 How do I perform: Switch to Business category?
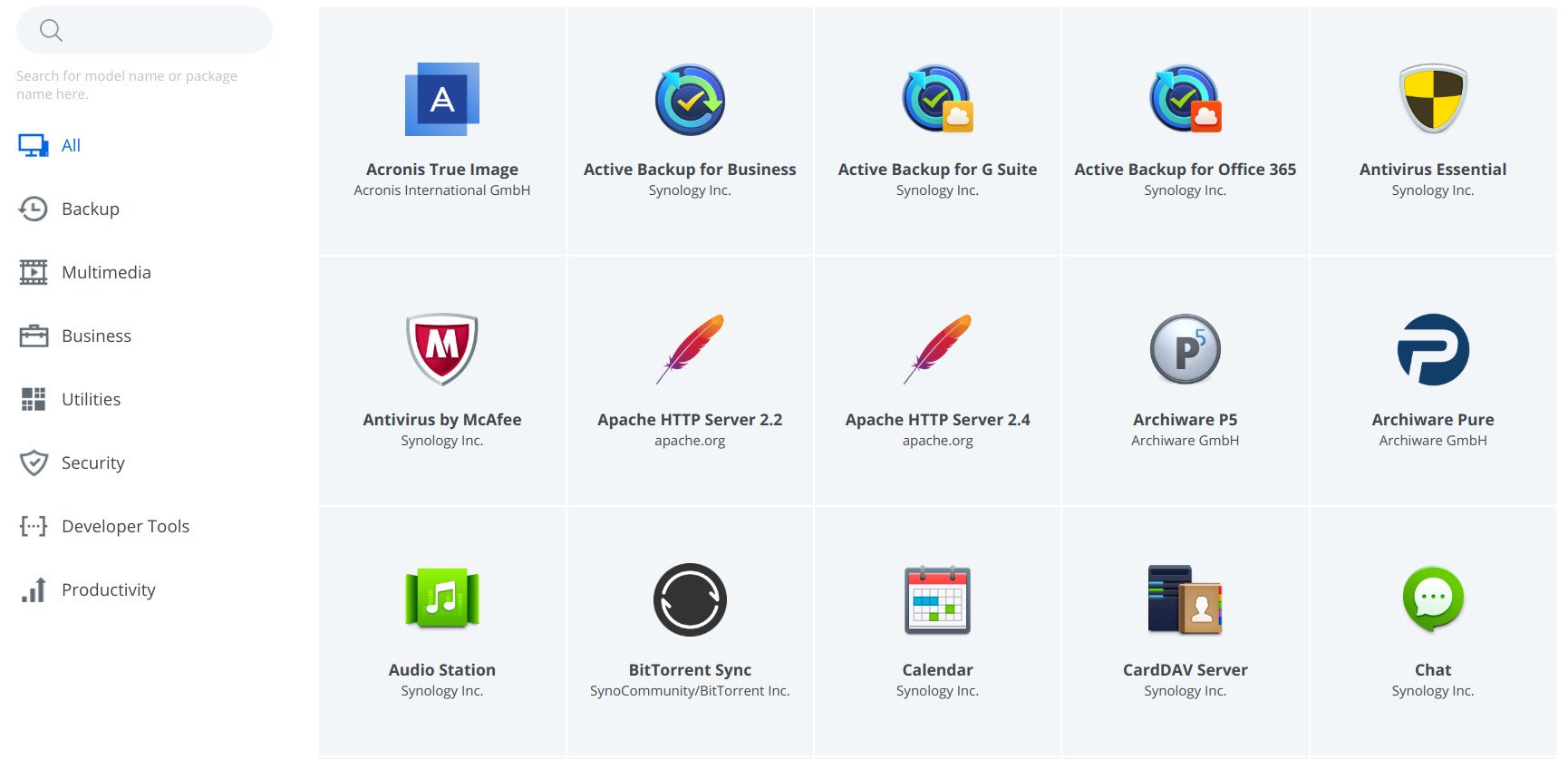click(96, 336)
